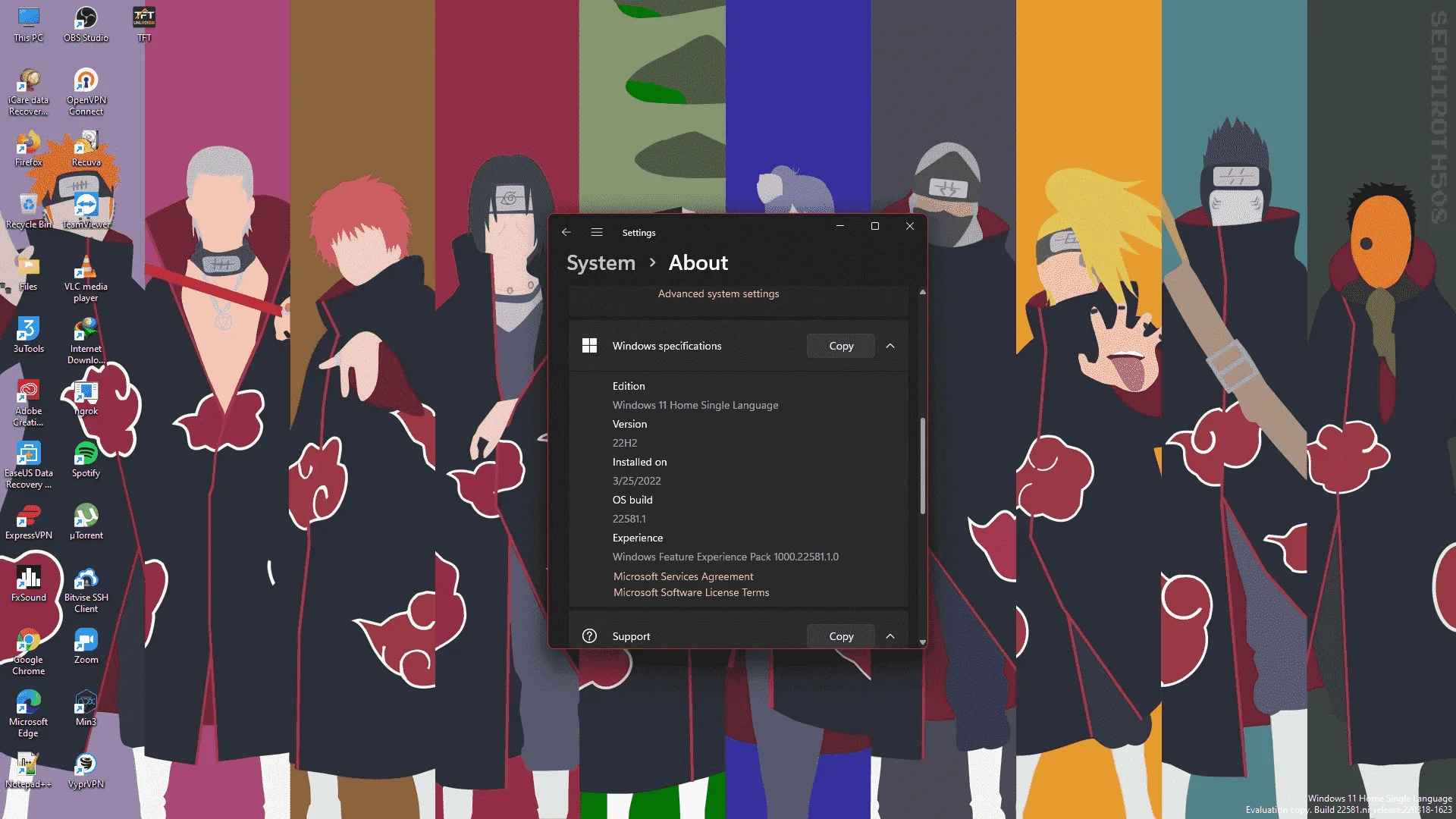This screenshot has height=819, width=1456.
Task: Click the Settings window vertical scrollbar thumb
Action: click(922, 466)
